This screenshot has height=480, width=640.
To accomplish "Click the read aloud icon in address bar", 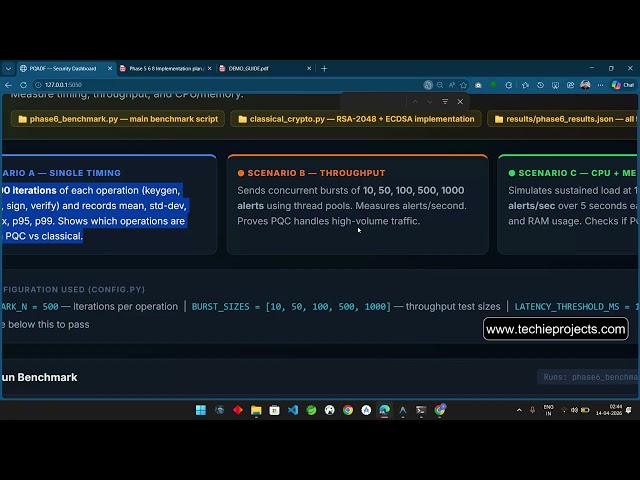I will point(452,85).
